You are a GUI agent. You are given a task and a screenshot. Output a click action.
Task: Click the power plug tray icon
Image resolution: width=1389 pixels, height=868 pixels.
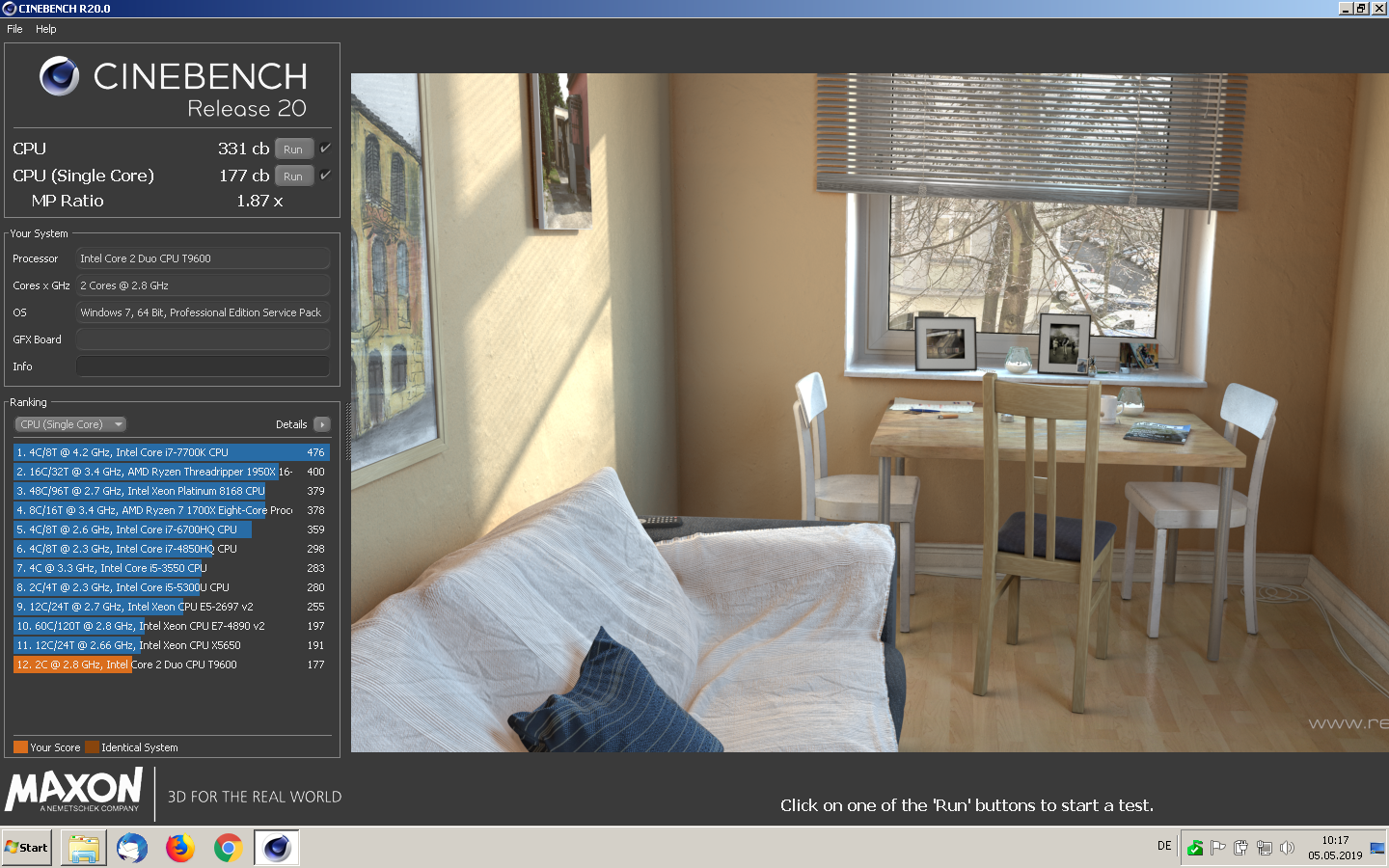click(1240, 848)
